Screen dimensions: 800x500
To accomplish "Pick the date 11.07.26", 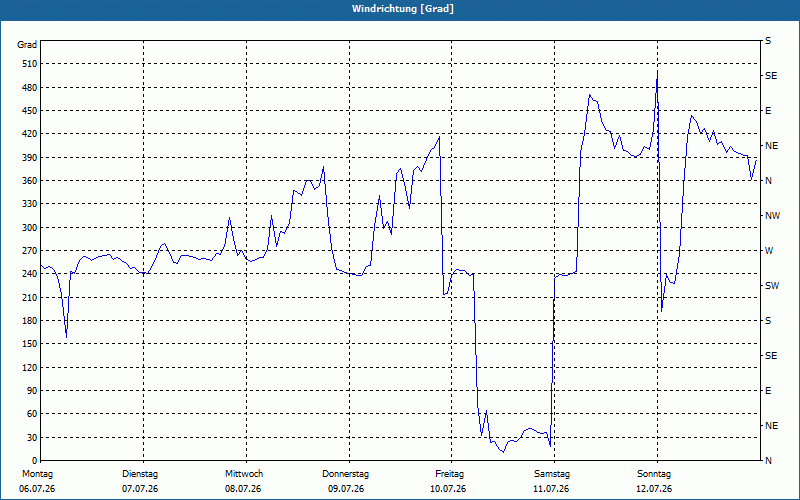I will point(551,489).
